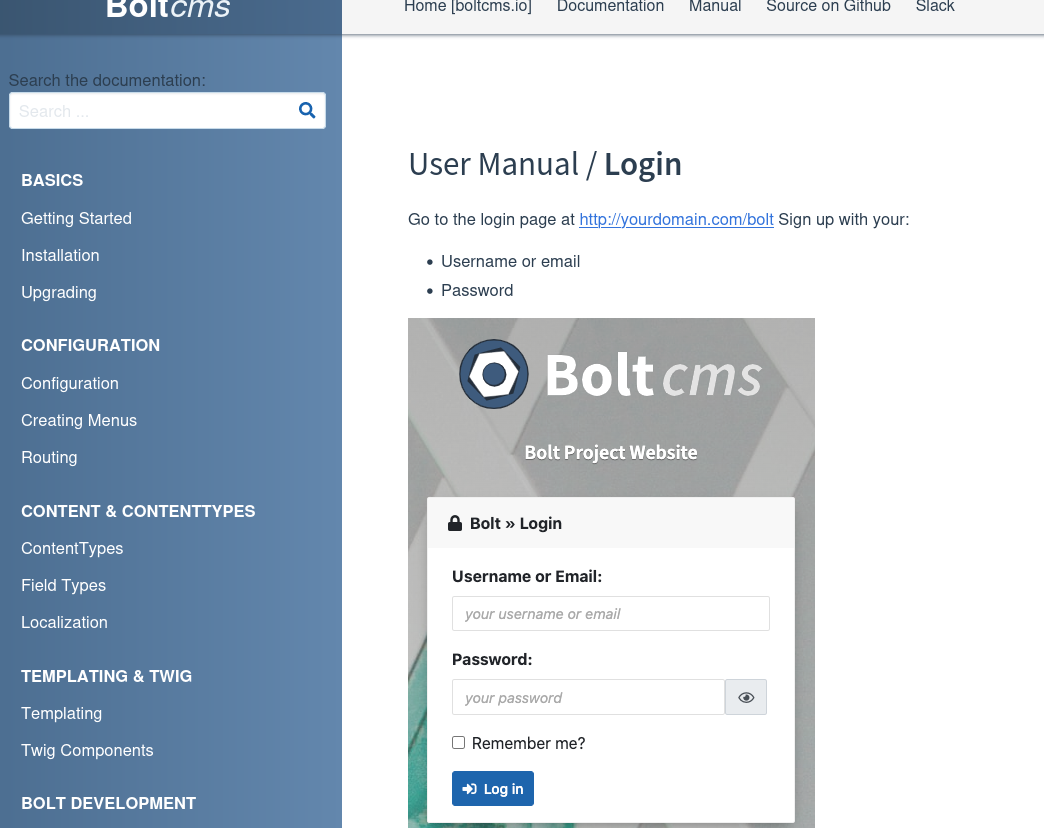The height and width of the screenshot is (828, 1044).
Task: Open Documentation in top navigation
Action: 611,7
